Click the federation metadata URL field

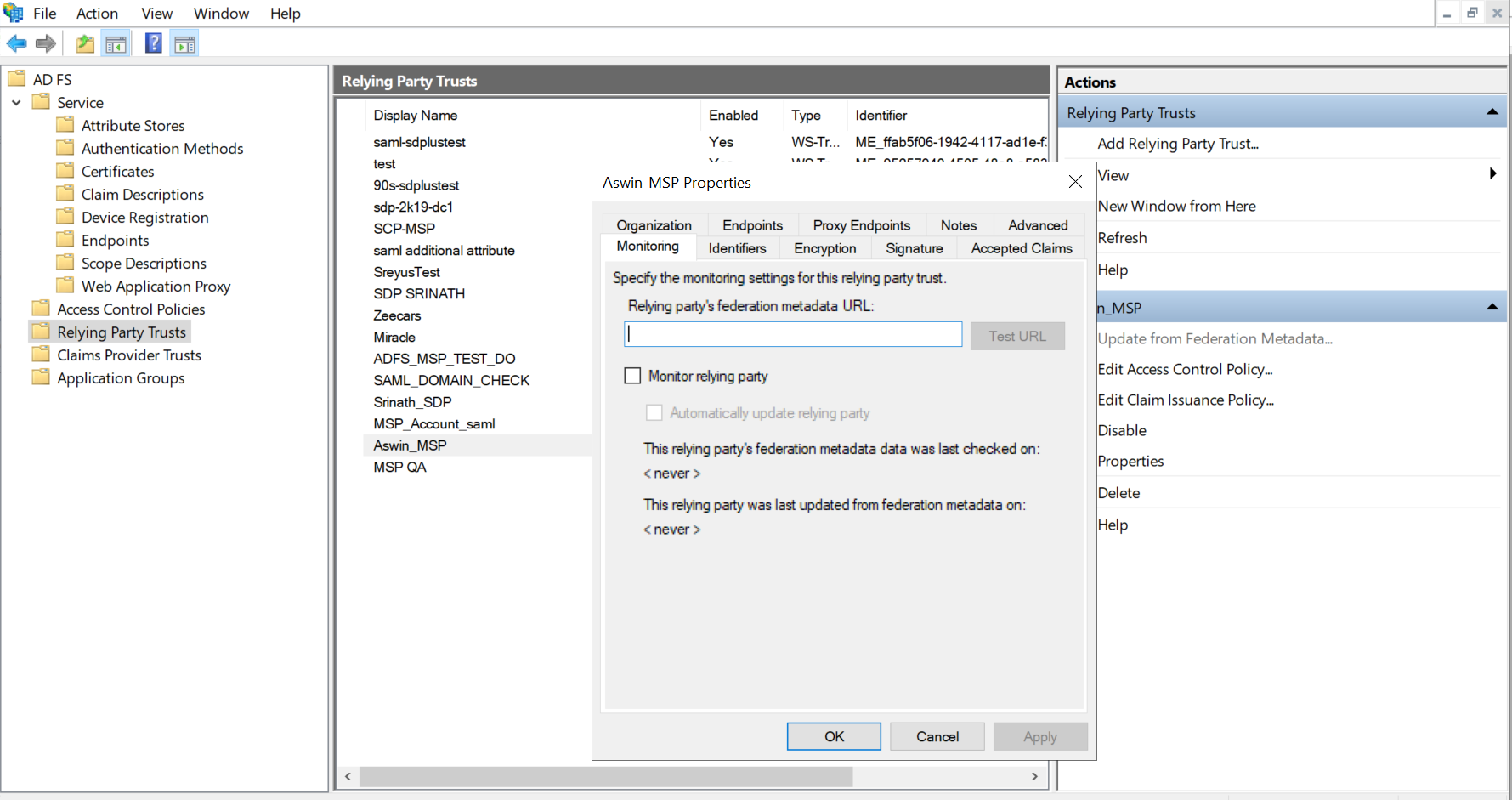click(x=792, y=334)
